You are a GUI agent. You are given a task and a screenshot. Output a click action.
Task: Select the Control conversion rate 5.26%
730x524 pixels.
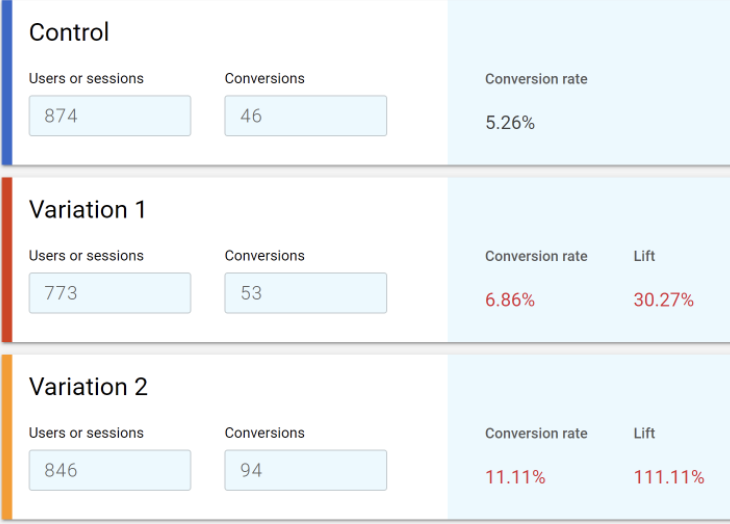(x=510, y=123)
